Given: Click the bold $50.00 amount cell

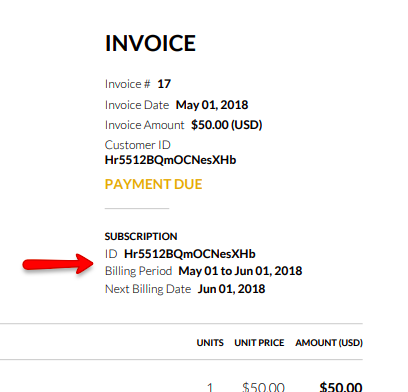Looking at the screenshot, I should pos(341,387).
